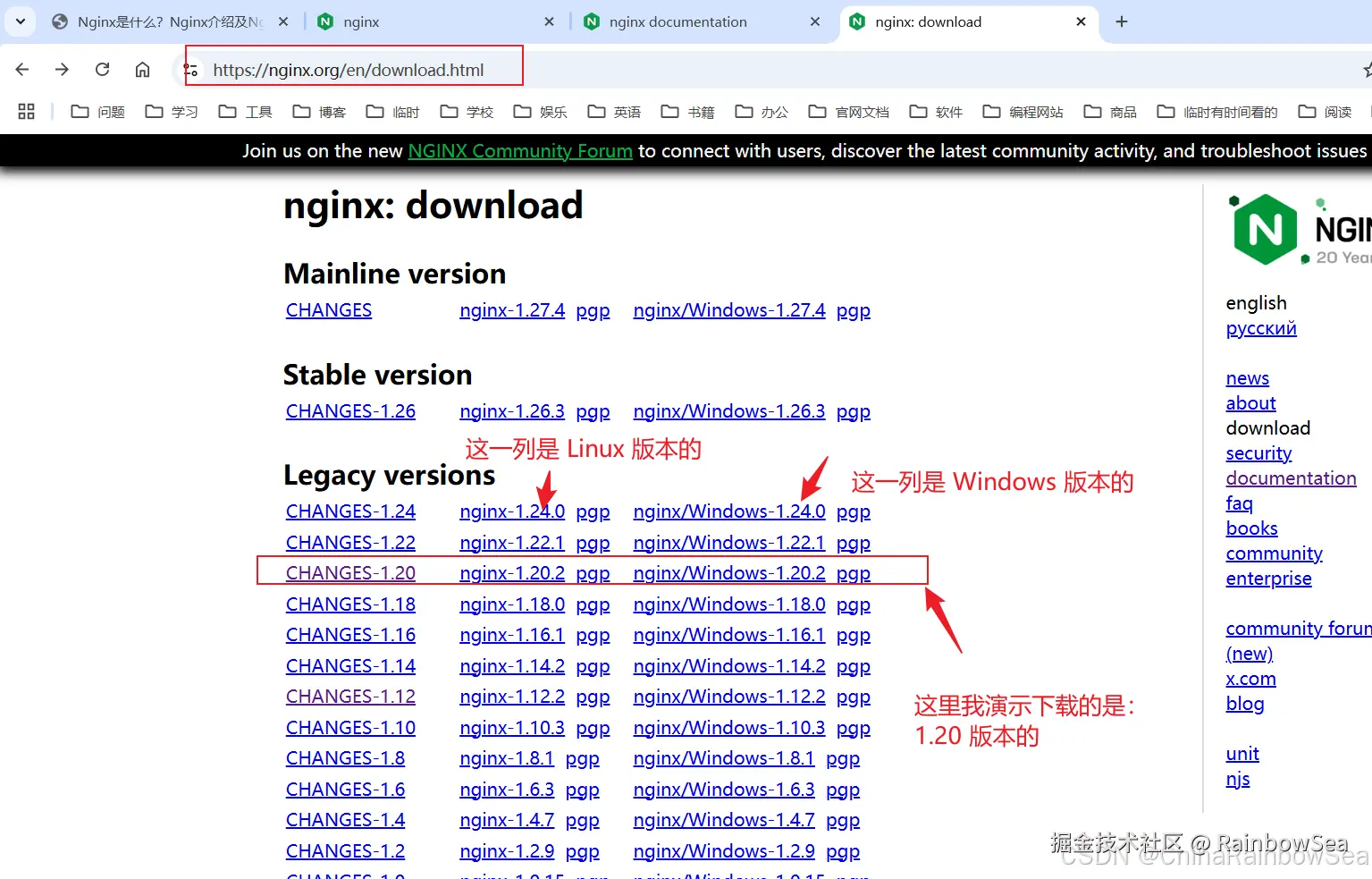Download nginx-1.8.1 source
The image size is (1372, 879).
[507, 758]
